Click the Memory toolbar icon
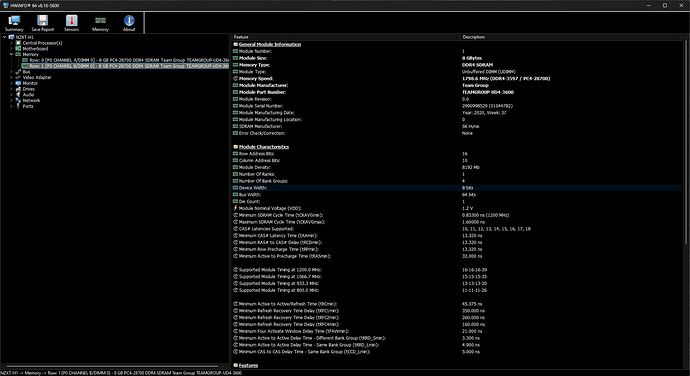This screenshot has height=376, width=690. [x=100, y=23]
